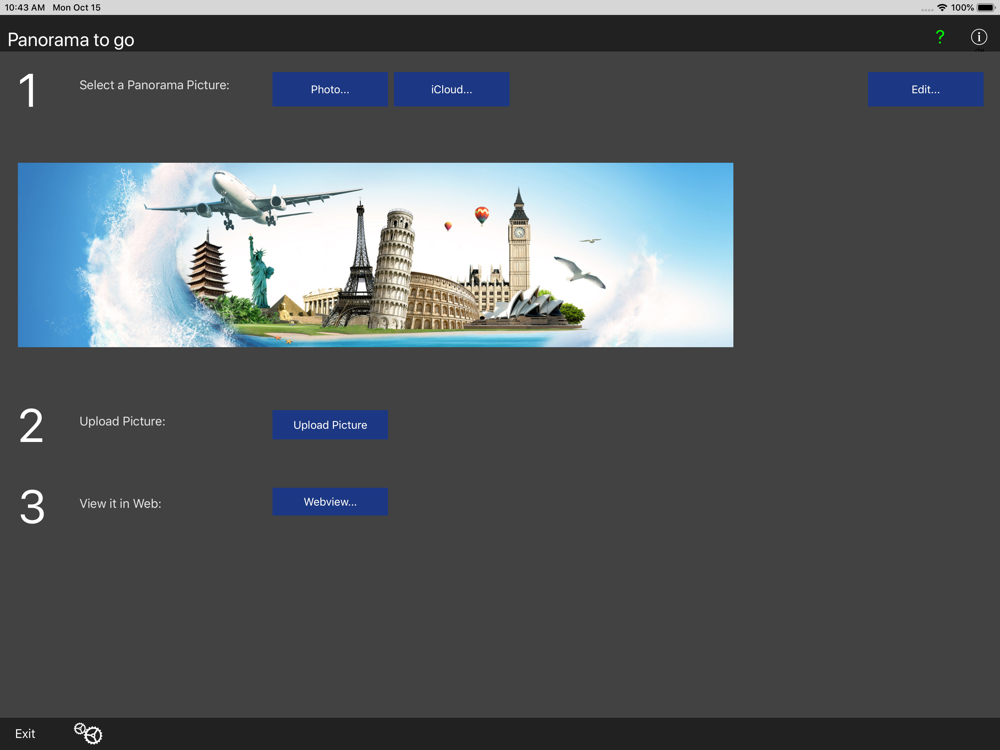Open the settings gears icon
The image size is (1000, 750).
pyautogui.click(x=88, y=733)
